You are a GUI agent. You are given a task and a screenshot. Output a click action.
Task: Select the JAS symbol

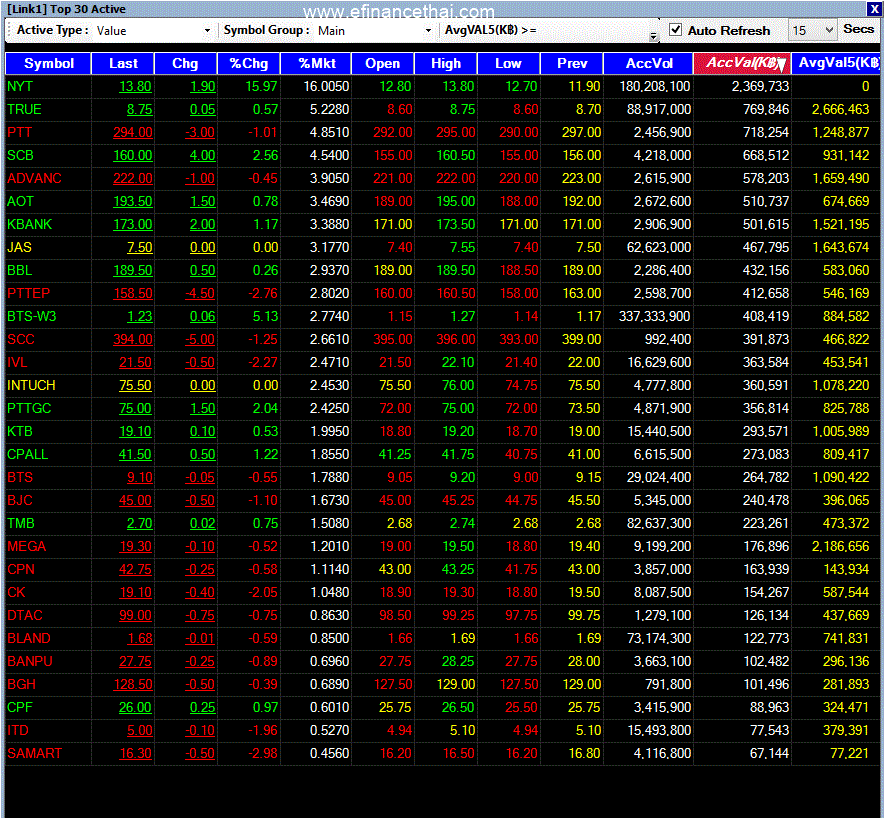click(19, 247)
